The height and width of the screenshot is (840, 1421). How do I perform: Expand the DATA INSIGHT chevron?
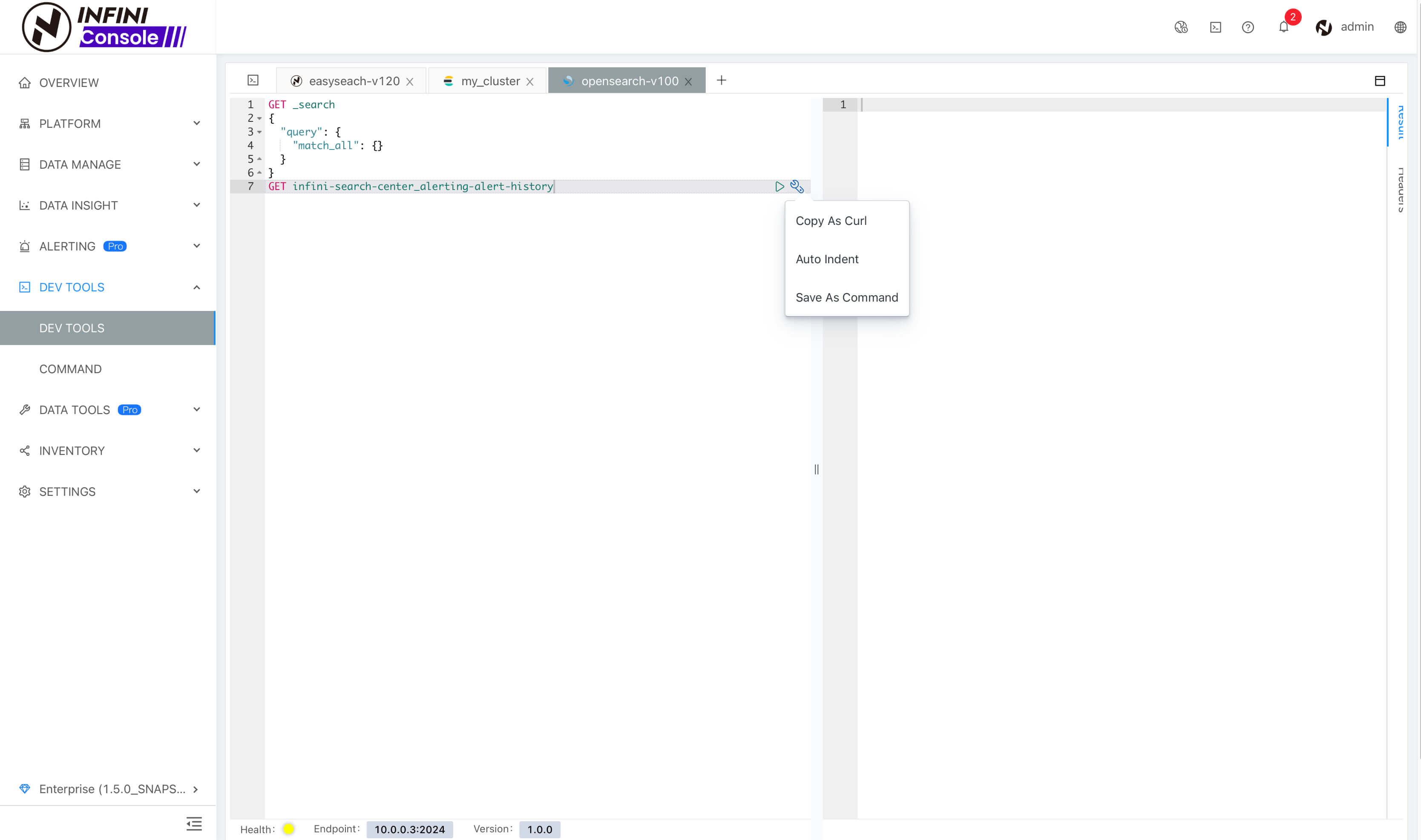pyautogui.click(x=196, y=205)
